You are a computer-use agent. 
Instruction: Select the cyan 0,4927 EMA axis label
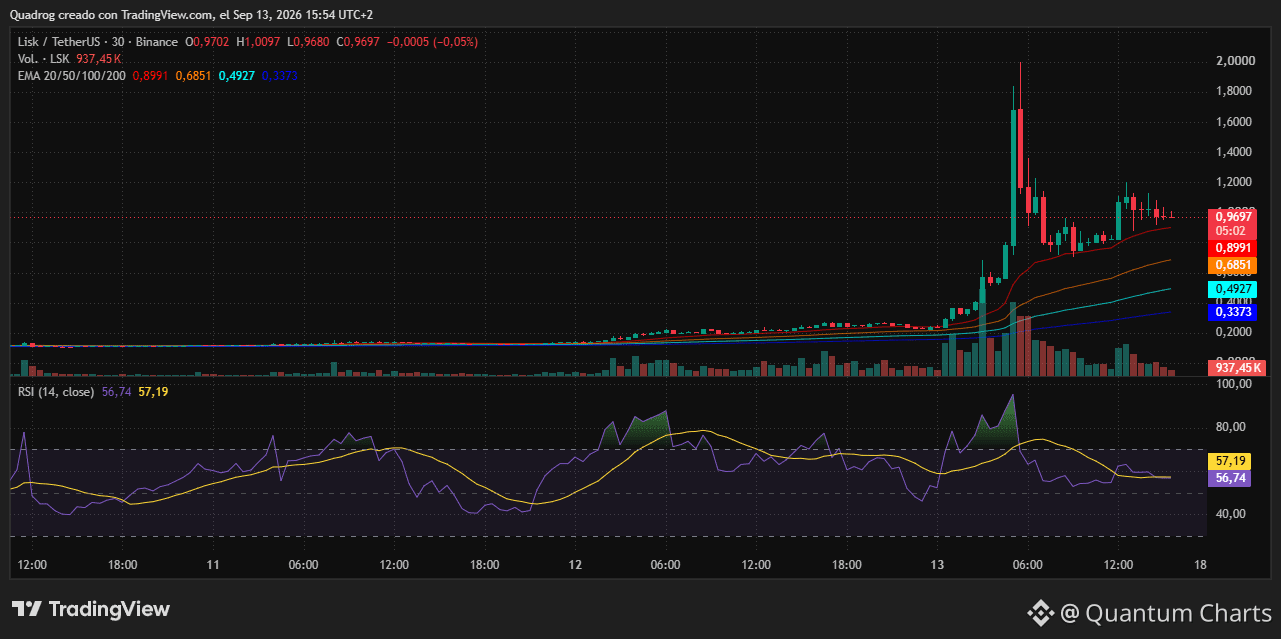coord(1231,289)
